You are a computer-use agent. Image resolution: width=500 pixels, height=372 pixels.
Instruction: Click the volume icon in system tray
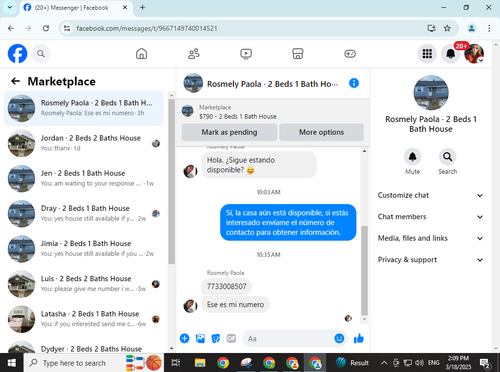419,363
